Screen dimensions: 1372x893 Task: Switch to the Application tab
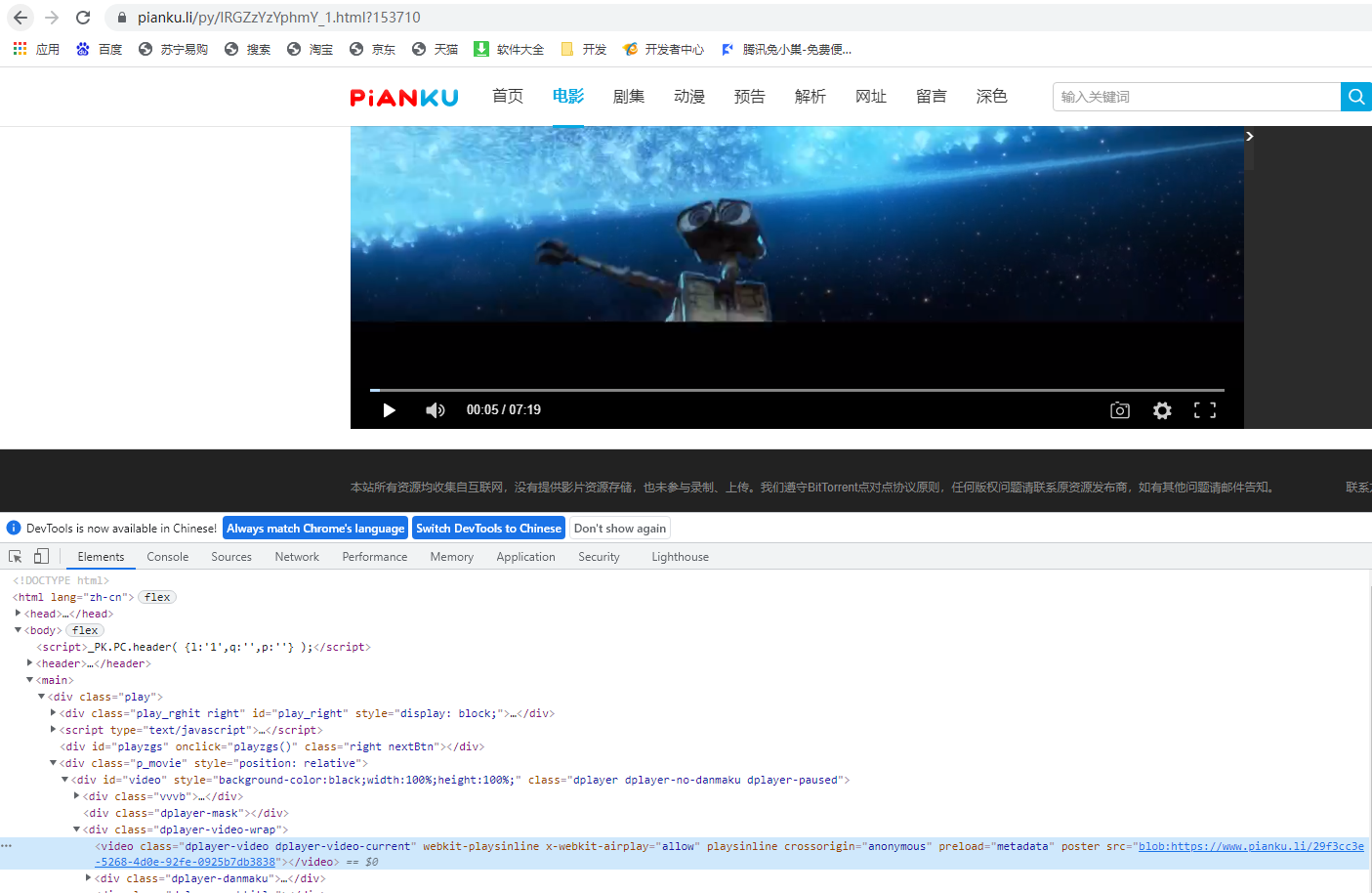tap(525, 557)
